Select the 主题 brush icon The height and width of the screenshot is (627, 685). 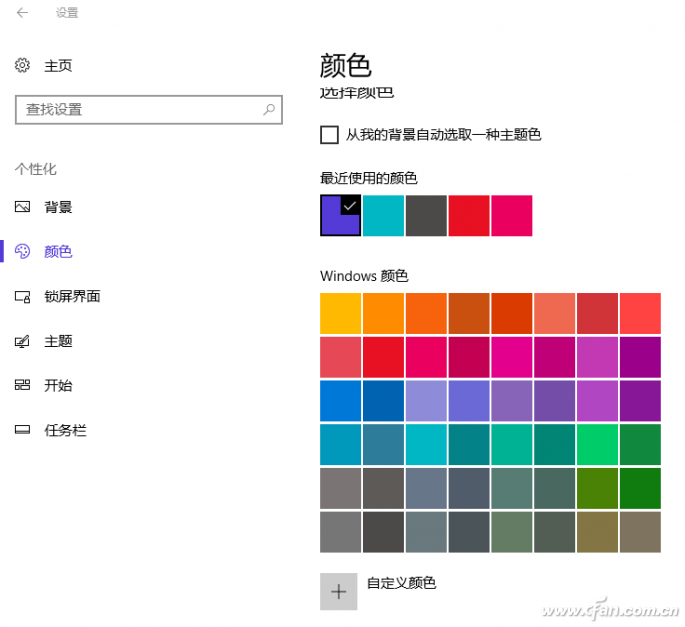tap(23, 341)
